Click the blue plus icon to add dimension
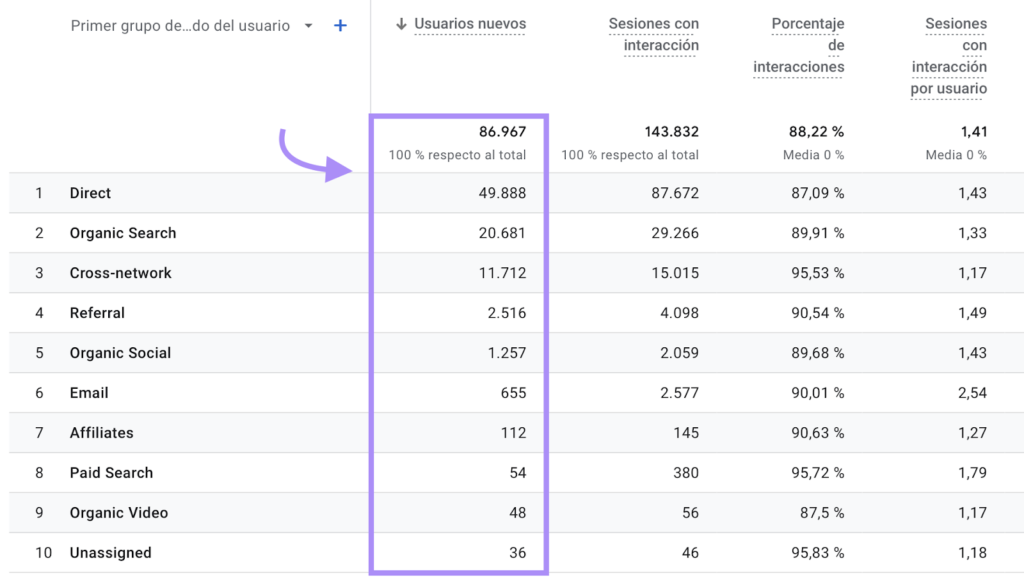The height and width of the screenshot is (580, 1024). 340,26
